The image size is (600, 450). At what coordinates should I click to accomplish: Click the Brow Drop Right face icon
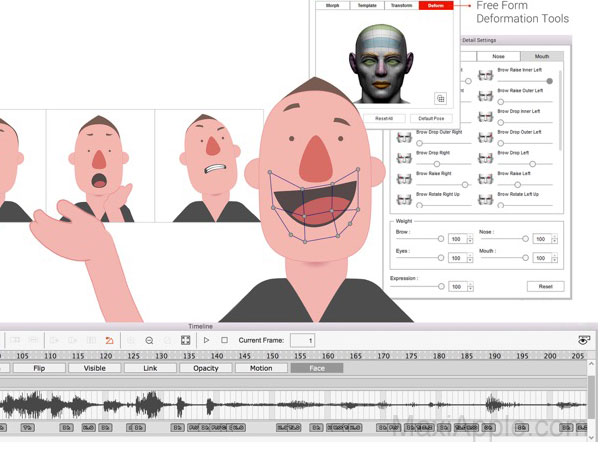click(x=404, y=158)
